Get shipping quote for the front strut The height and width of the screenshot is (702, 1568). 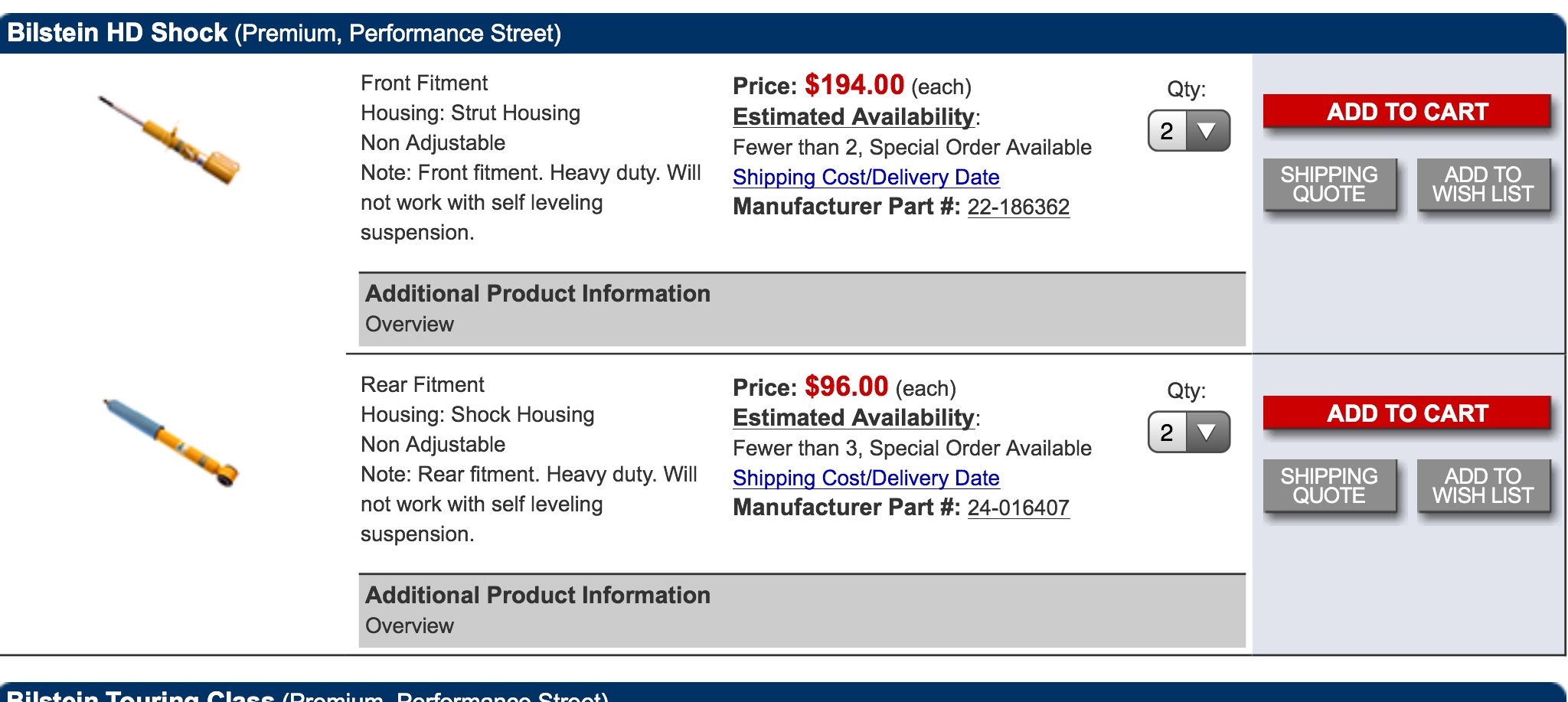pyautogui.click(x=1329, y=184)
